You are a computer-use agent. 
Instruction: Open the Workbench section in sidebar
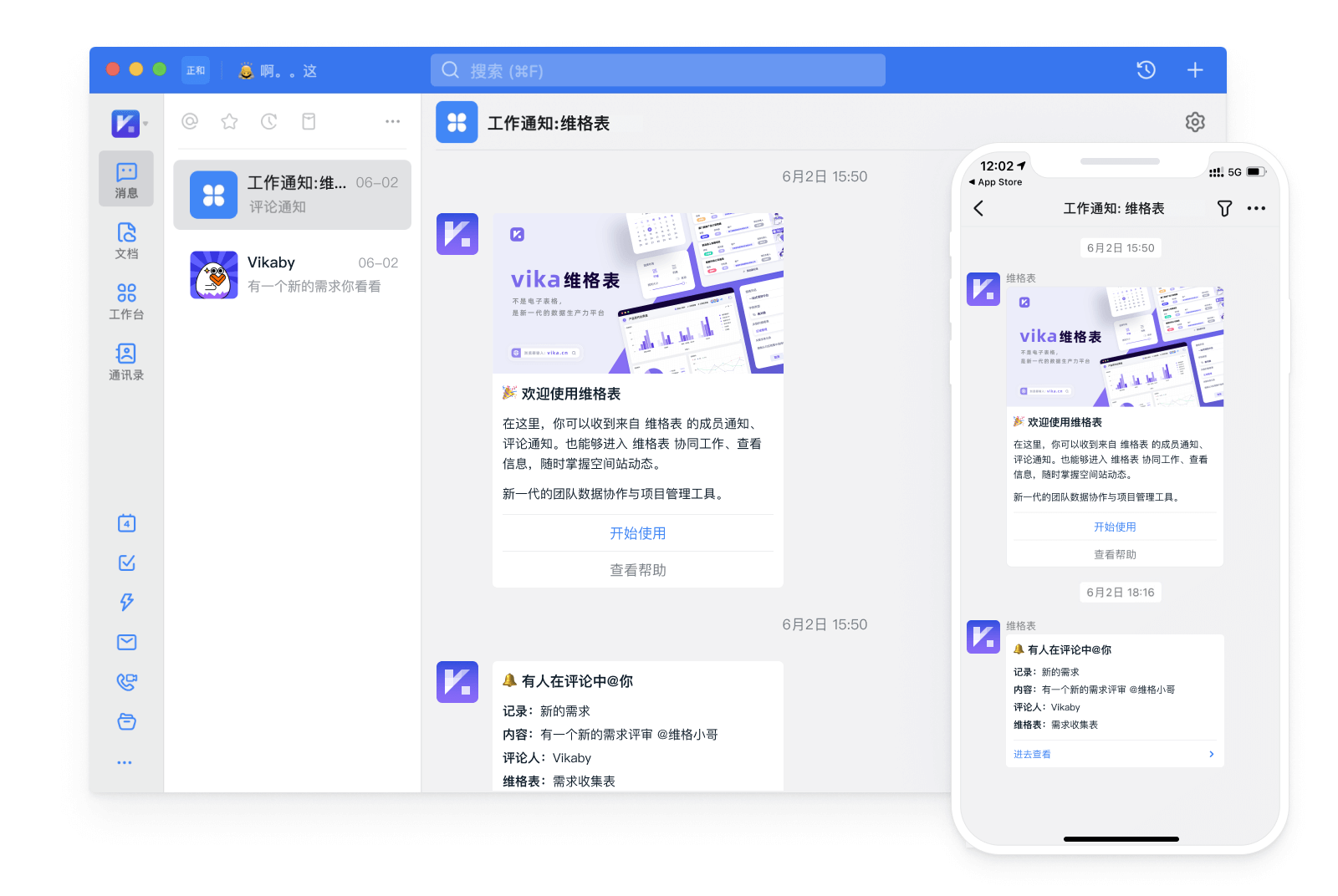click(126, 301)
